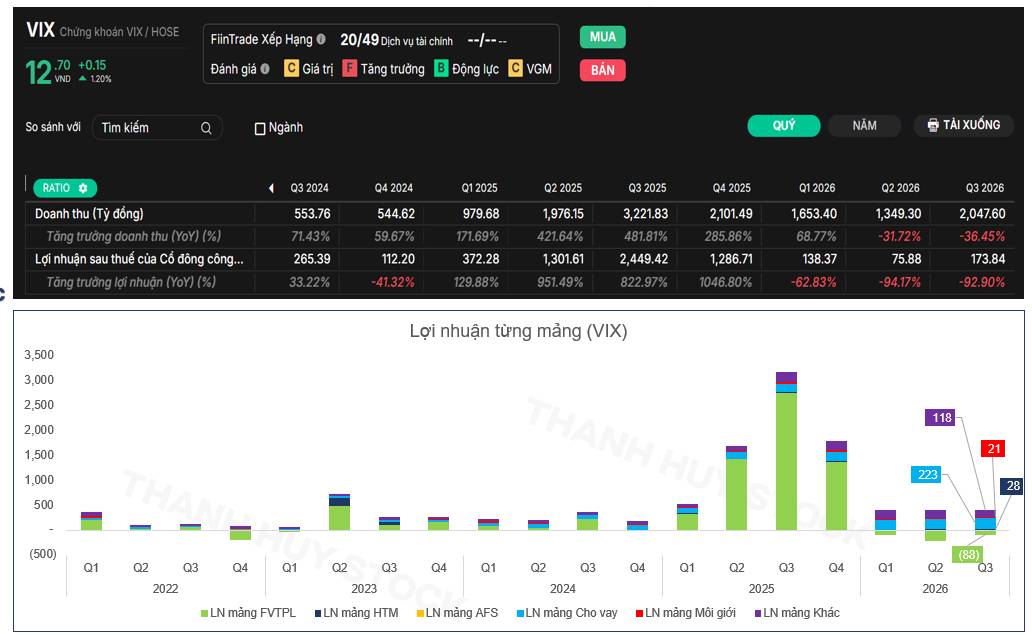Click the left arrow before Q3 2024
Screen dimensions: 1032x635
pos(271,188)
